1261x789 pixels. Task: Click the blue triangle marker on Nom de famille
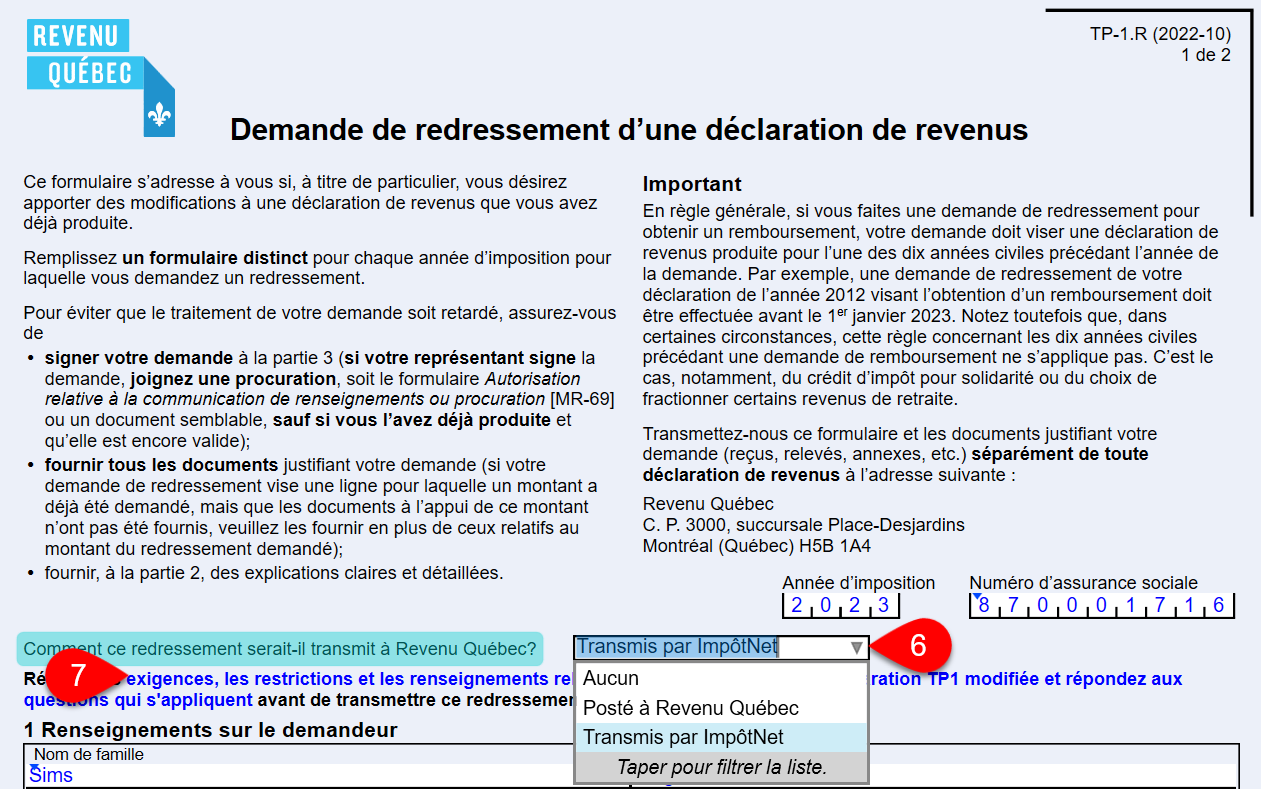(34, 766)
